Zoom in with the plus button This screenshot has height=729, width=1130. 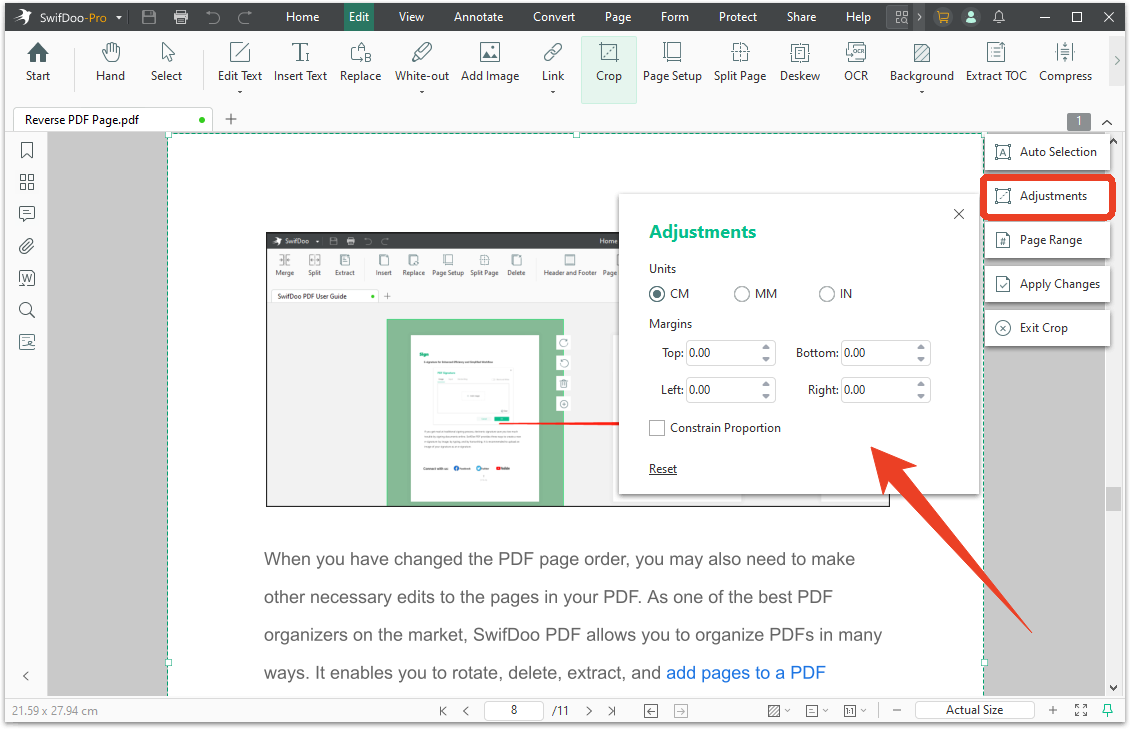coord(1053,710)
